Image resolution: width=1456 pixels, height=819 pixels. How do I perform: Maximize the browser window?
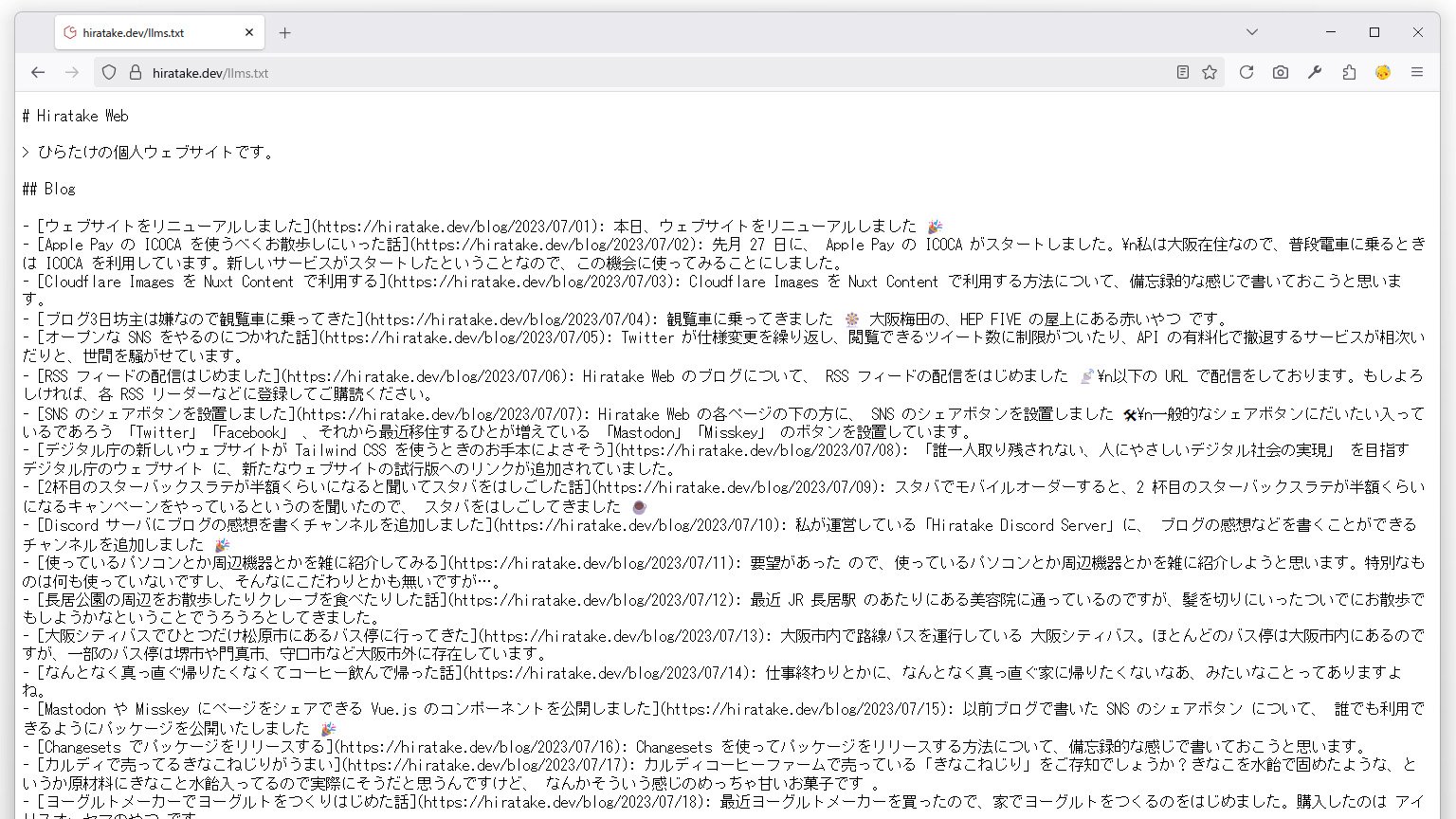1374,32
